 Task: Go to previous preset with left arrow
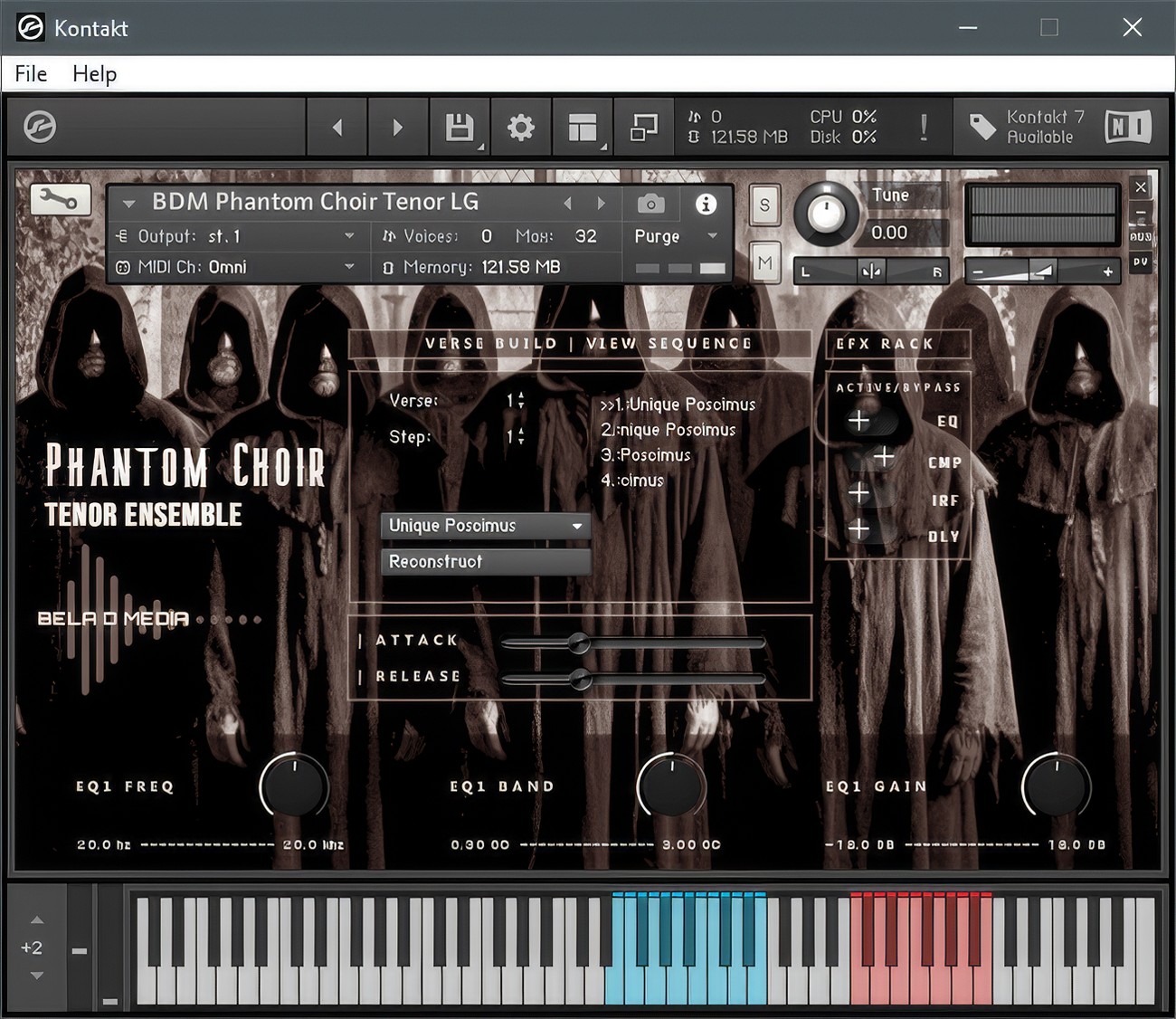[x=337, y=128]
